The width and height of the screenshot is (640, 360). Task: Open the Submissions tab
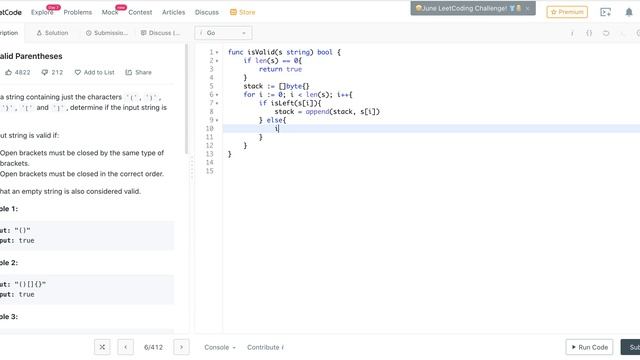(107, 33)
